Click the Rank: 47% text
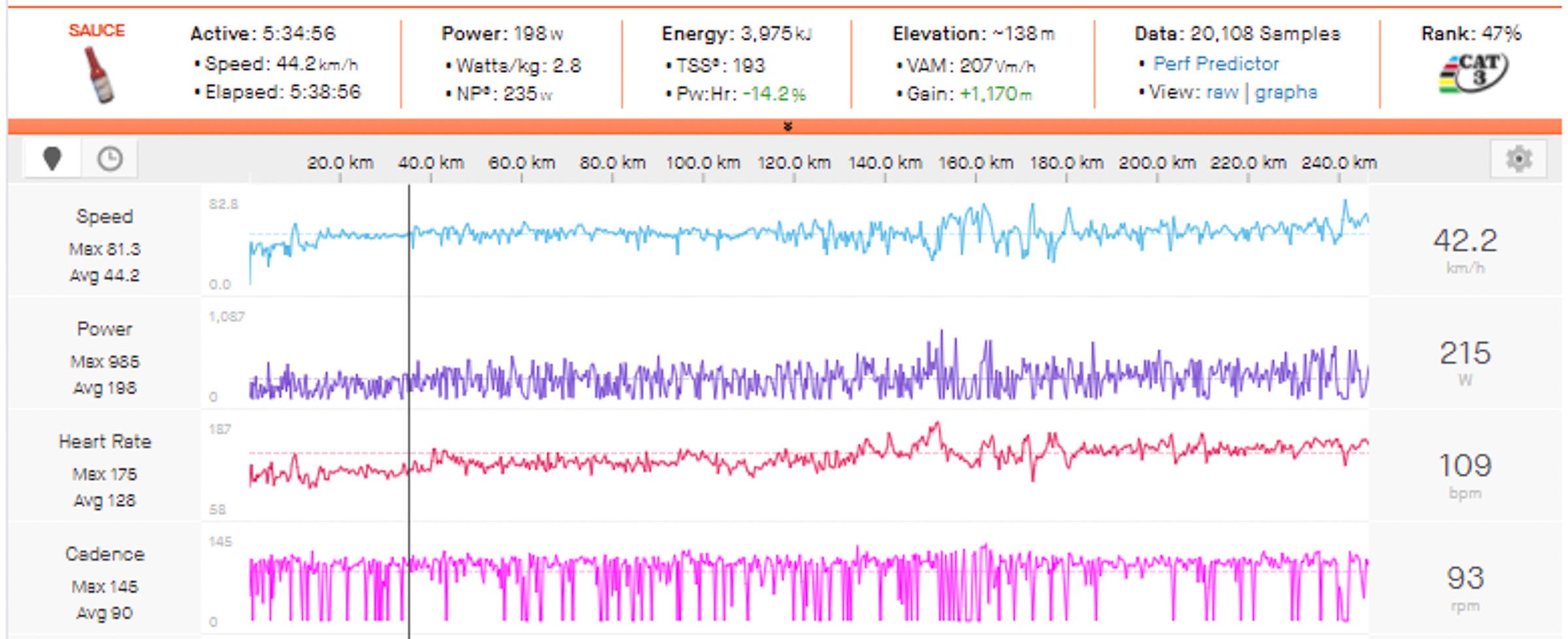 (1471, 33)
